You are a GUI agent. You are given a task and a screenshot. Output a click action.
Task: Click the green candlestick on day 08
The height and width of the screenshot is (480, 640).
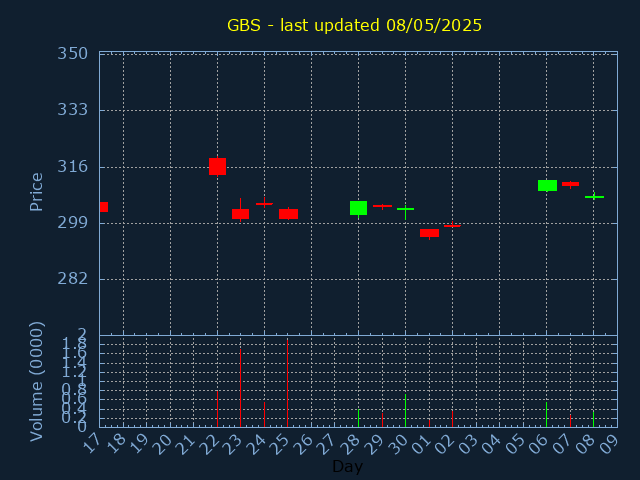(594, 197)
